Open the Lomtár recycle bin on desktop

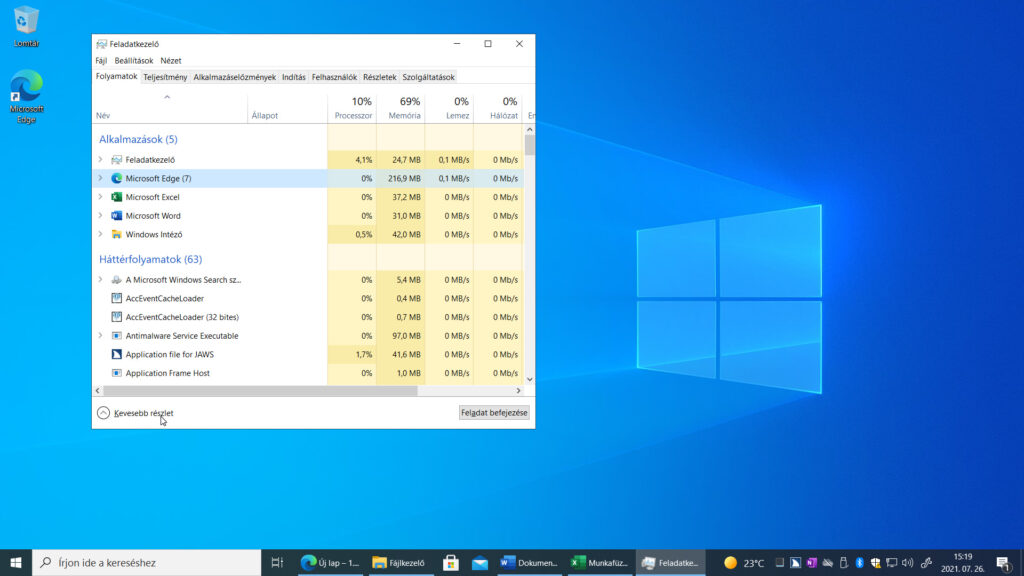[26, 26]
